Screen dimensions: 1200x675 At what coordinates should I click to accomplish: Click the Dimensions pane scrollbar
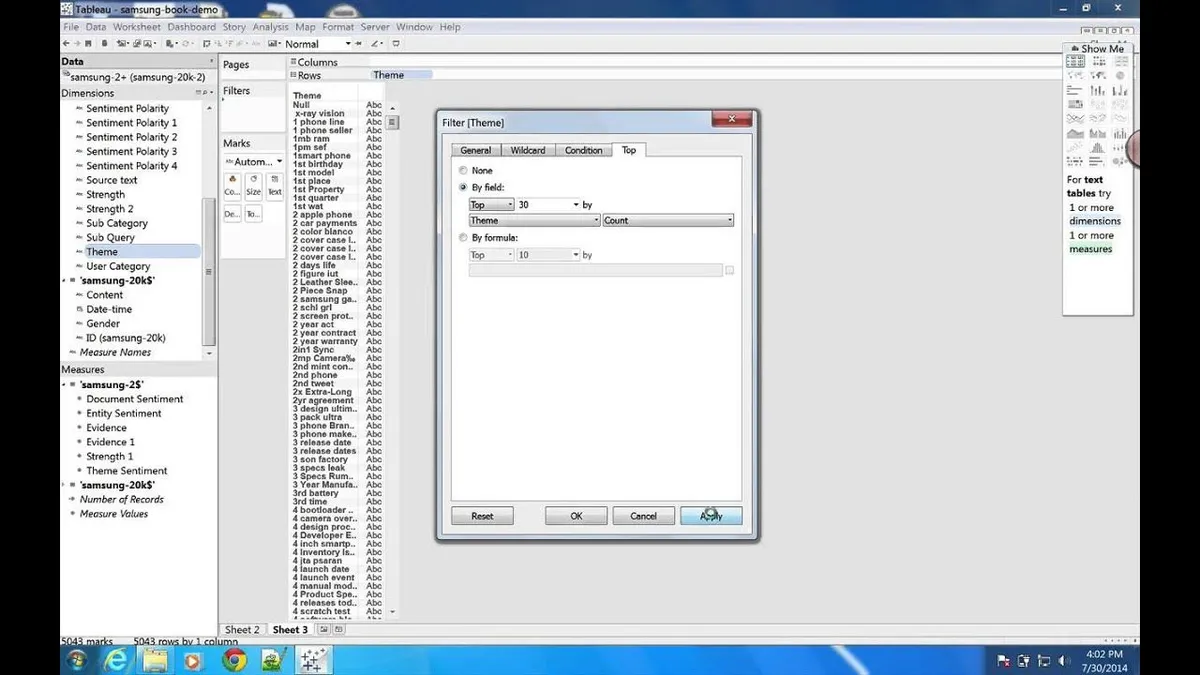[x=208, y=270]
